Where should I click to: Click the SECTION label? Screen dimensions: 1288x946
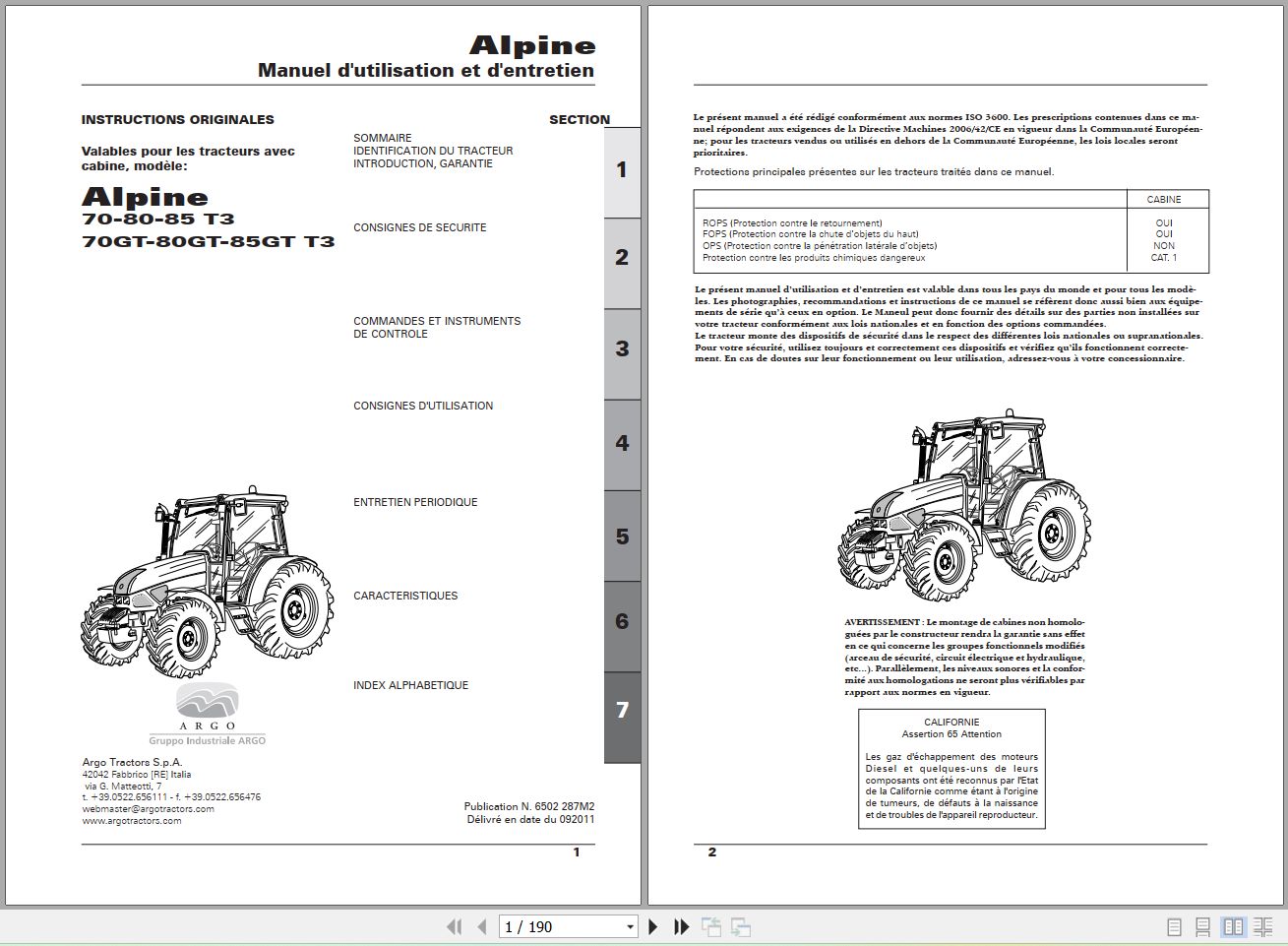pos(580,120)
